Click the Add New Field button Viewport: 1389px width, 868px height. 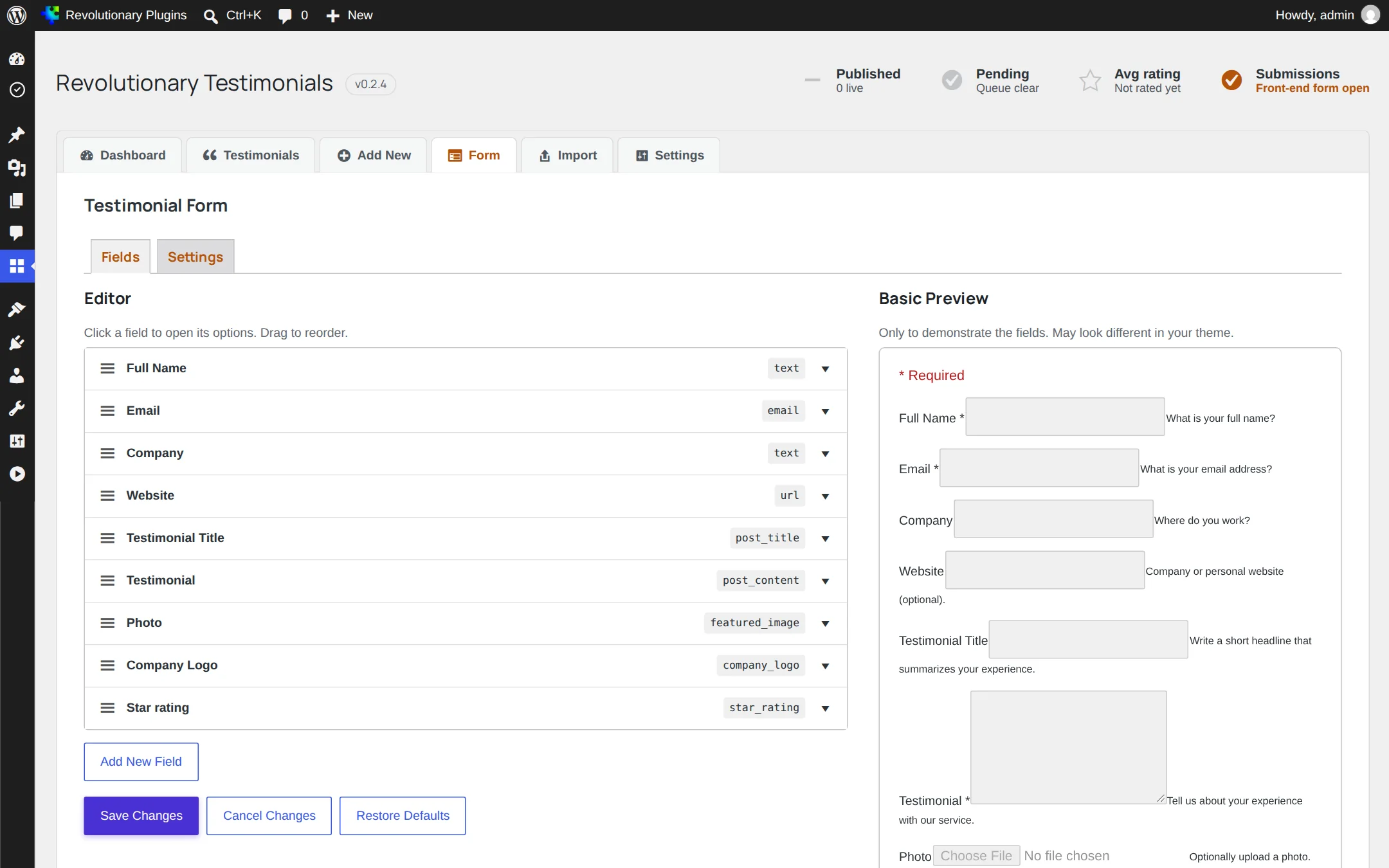pyautogui.click(x=141, y=762)
